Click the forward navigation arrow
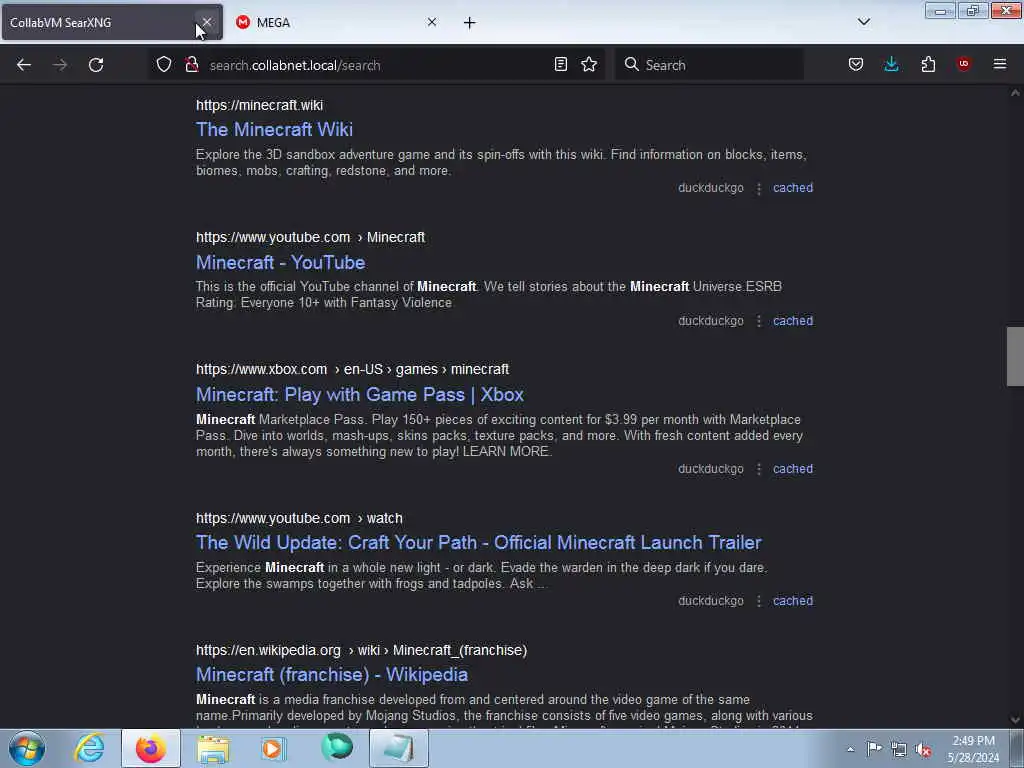The height and width of the screenshot is (768, 1024). 59,65
